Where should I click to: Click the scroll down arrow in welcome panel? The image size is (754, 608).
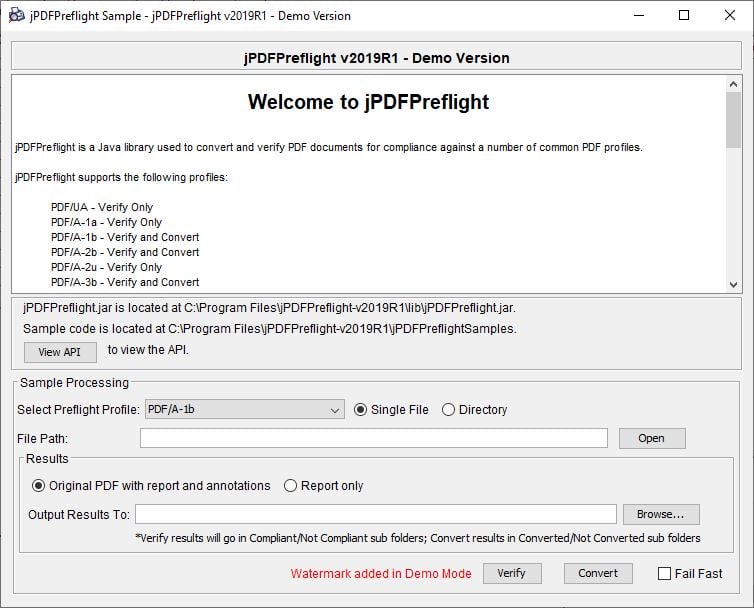click(x=733, y=285)
